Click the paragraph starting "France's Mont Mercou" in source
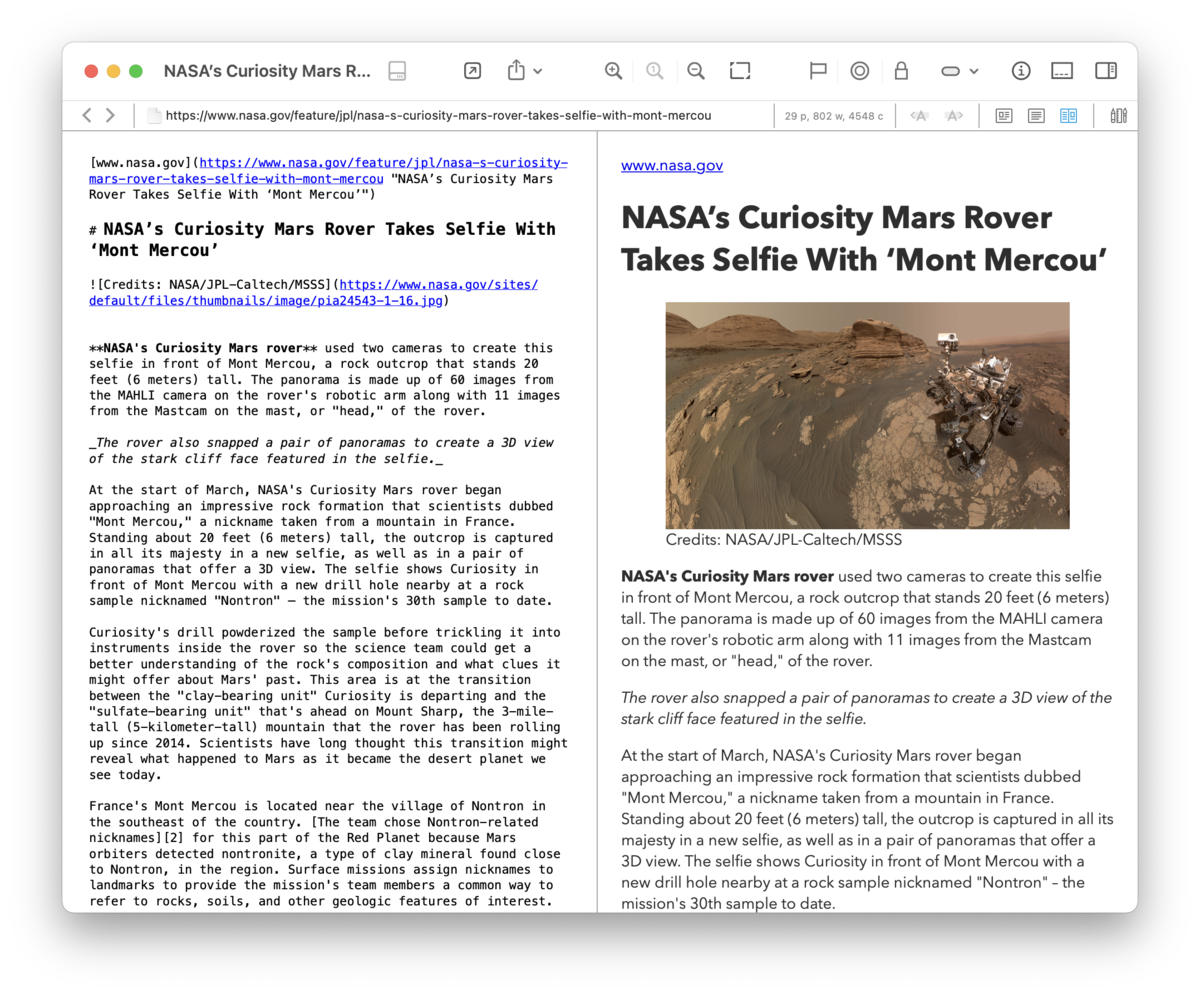 (321, 853)
